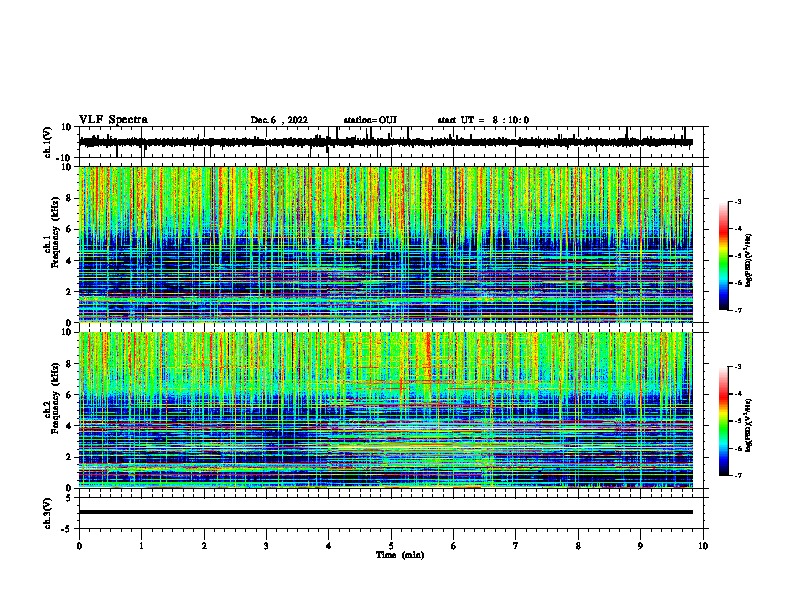The width and height of the screenshot is (792, 612).
Task: Click the ch.2 color bar unit label
Action: [x=749, y=424]
